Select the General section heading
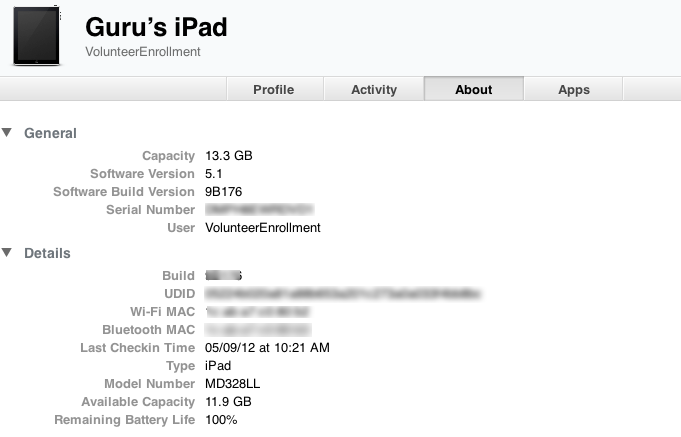681x437 pixels. (x=50, y=133)
